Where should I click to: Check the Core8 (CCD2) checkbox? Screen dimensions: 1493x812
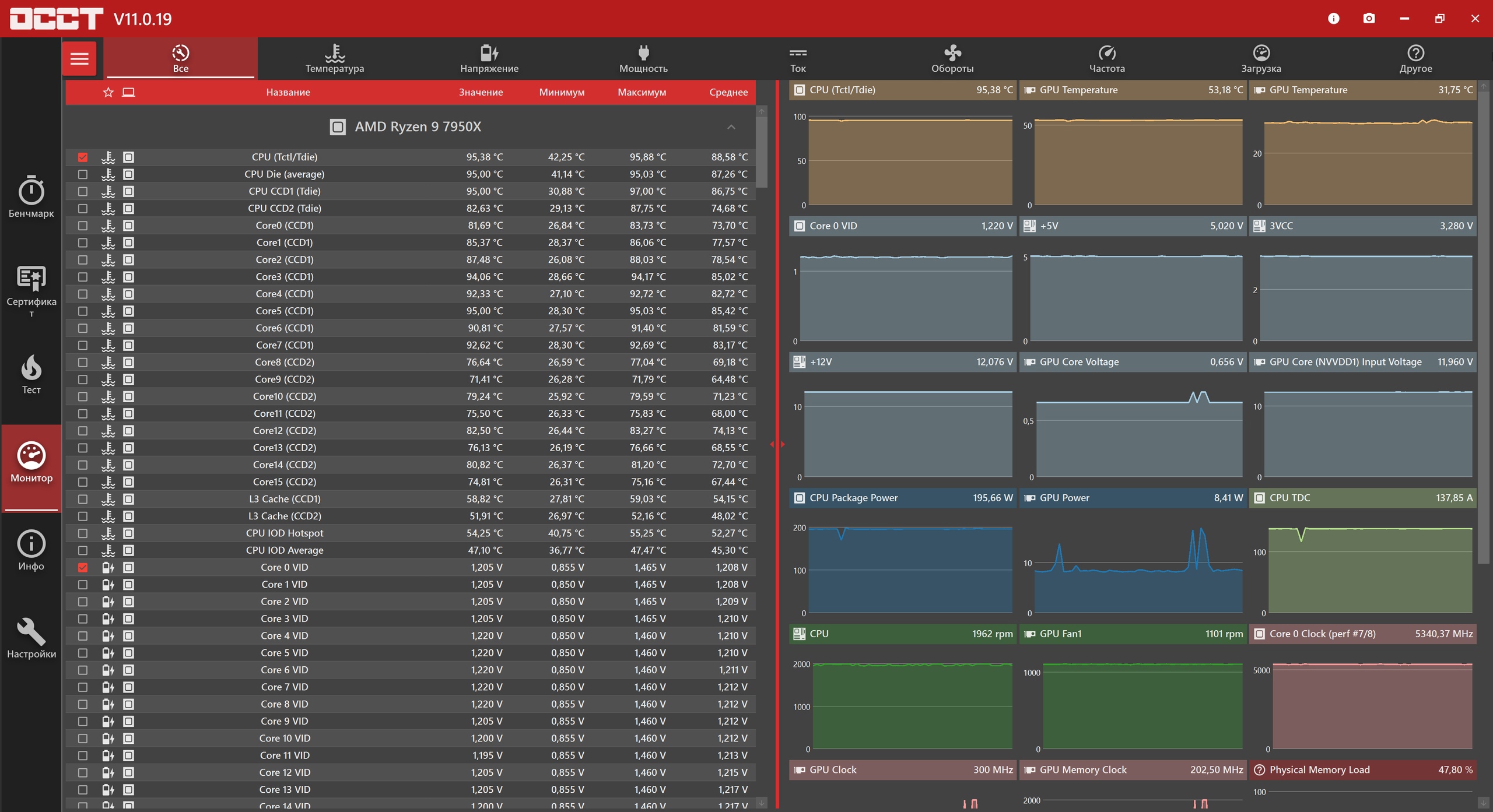click(82, 362)
